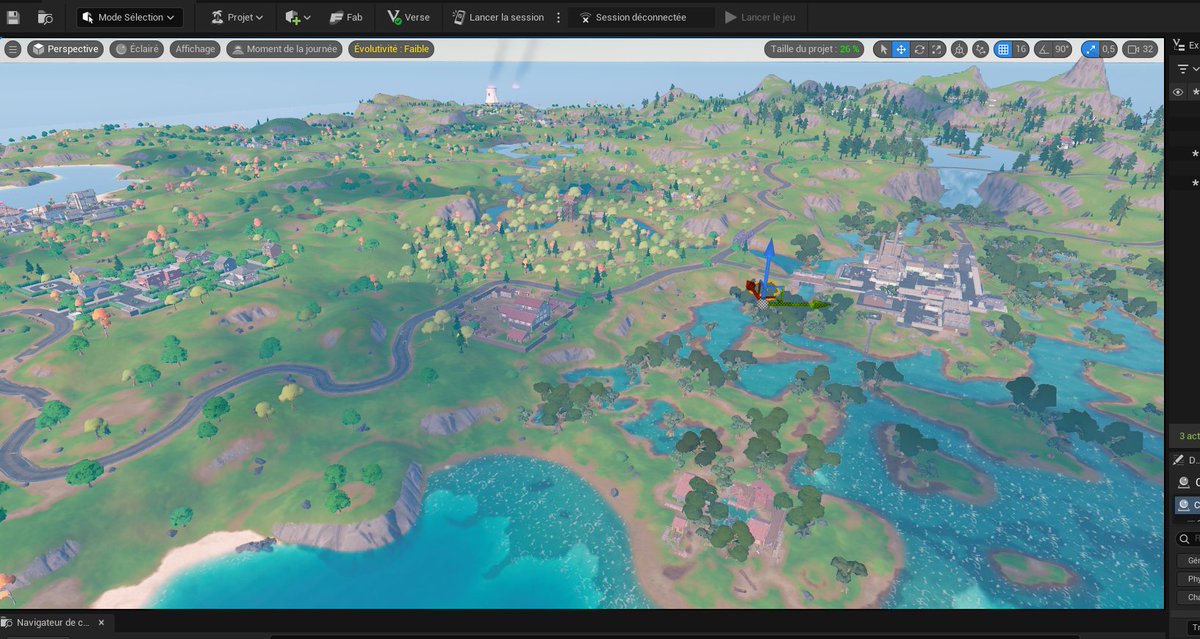Open the Fab marketplace button
This screenshot has height=639, width=1200.
point(345,17)
